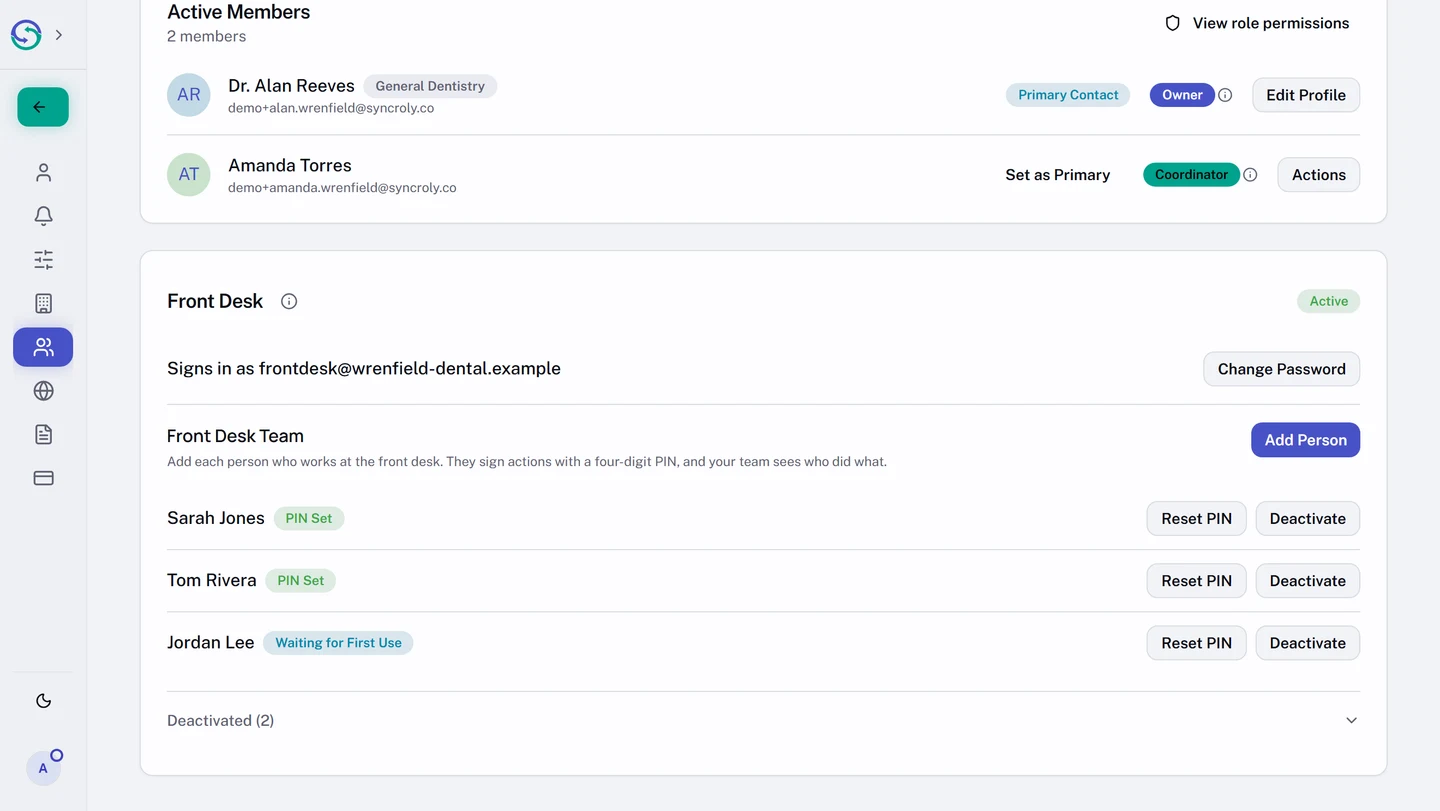This screenshot has height=811, width=1440.
Task: Click the info icon beside Front Desk heading
Action: [289, 301]
